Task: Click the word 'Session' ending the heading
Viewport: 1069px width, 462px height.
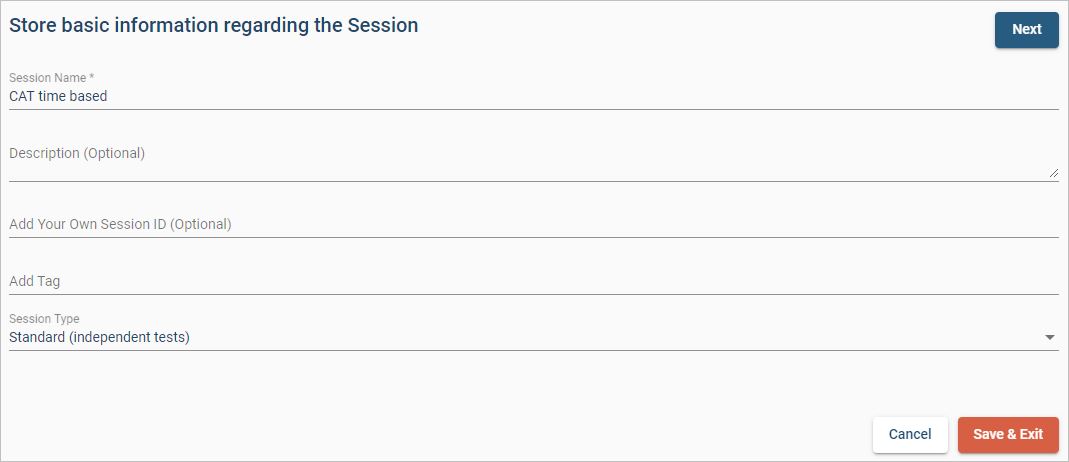Action: [383, 26]
